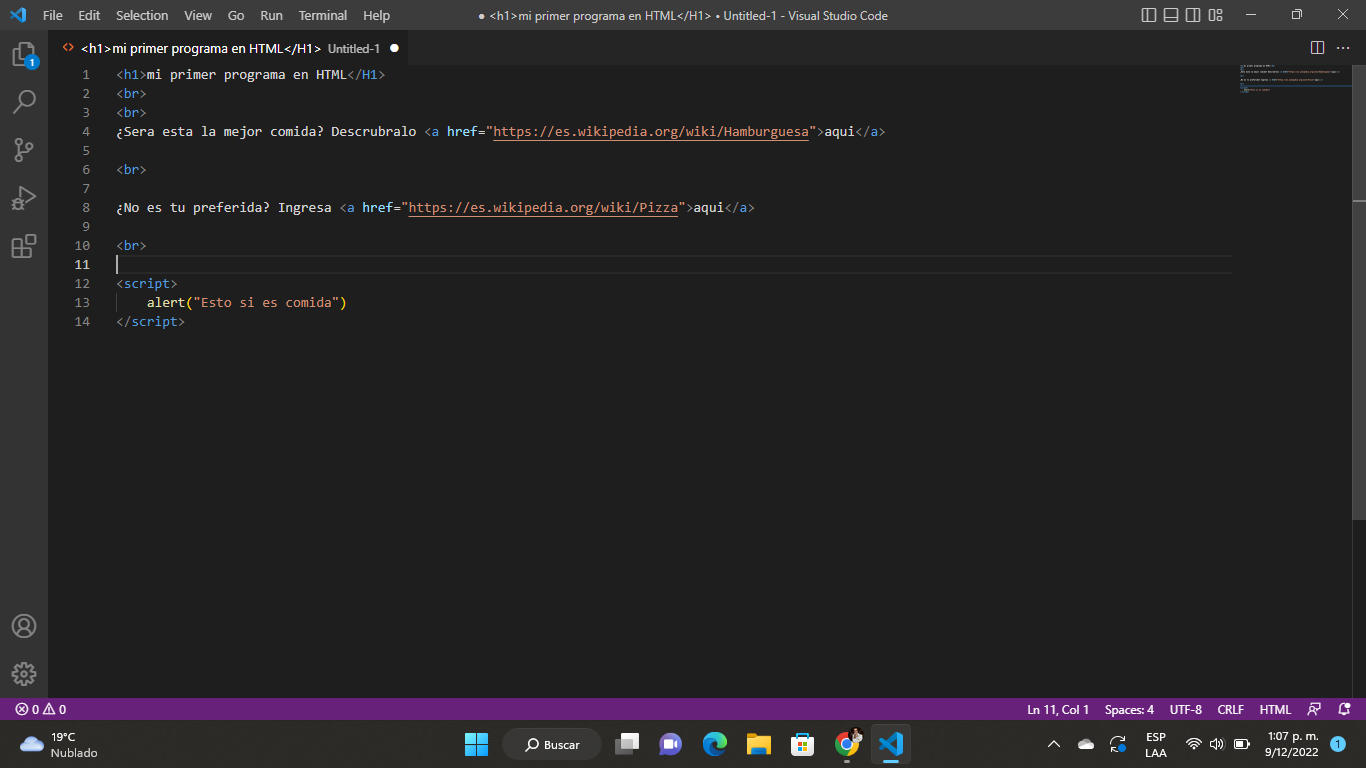Screen dimensions: 1366x768
Task: Open Google Chrome from taskbar
Action: click(x=847, y=744)
